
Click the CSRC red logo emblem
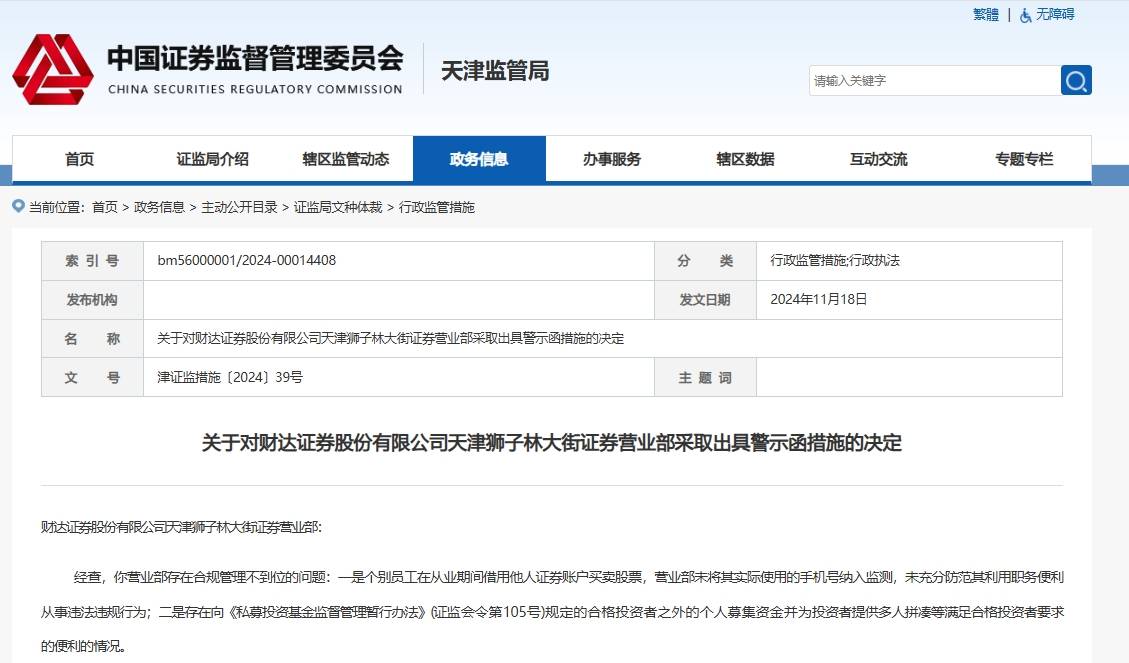click(53, 69)
